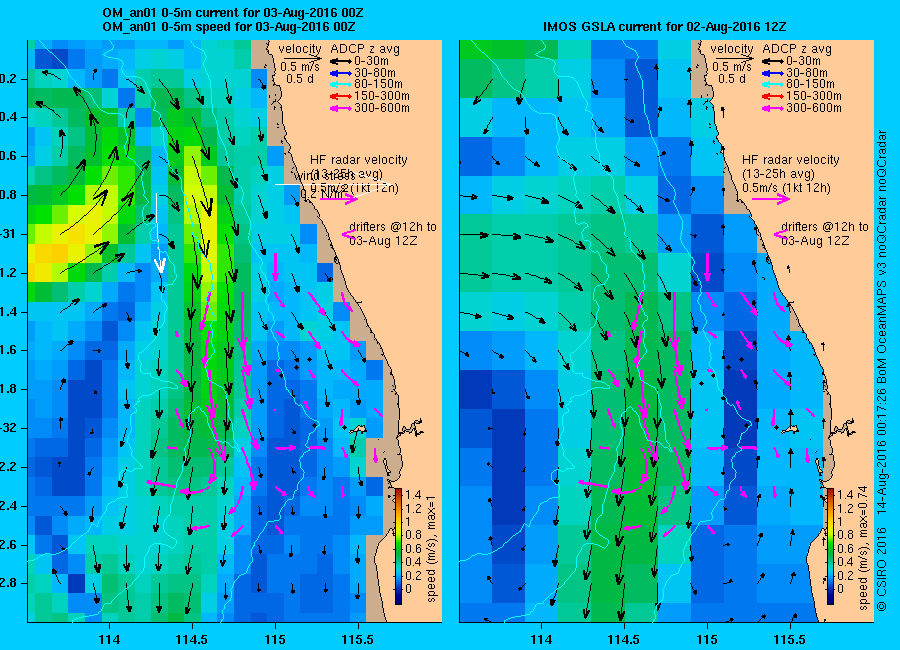Click the left panel speed color bar
This screenshot has width=900, height=650.
click(398, 546)
